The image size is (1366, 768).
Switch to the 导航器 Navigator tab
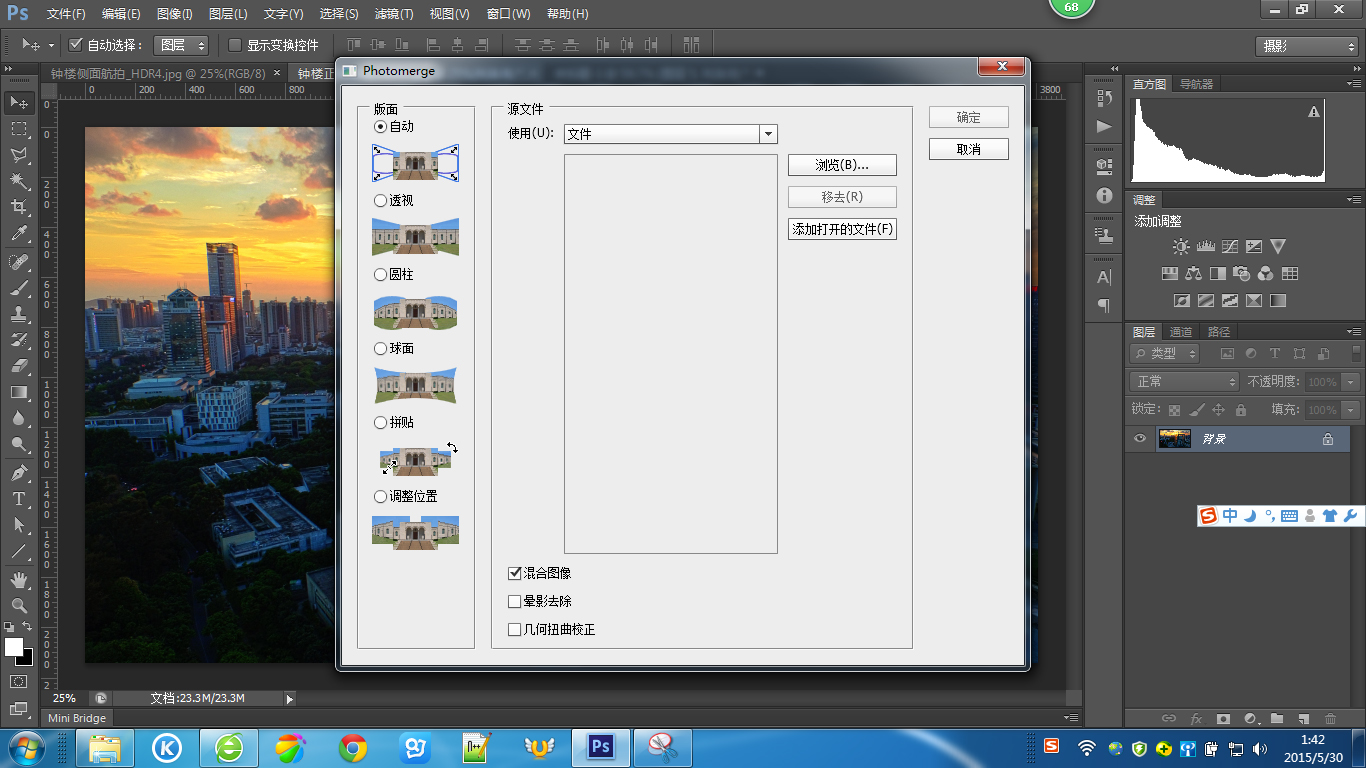point(1196,85)
